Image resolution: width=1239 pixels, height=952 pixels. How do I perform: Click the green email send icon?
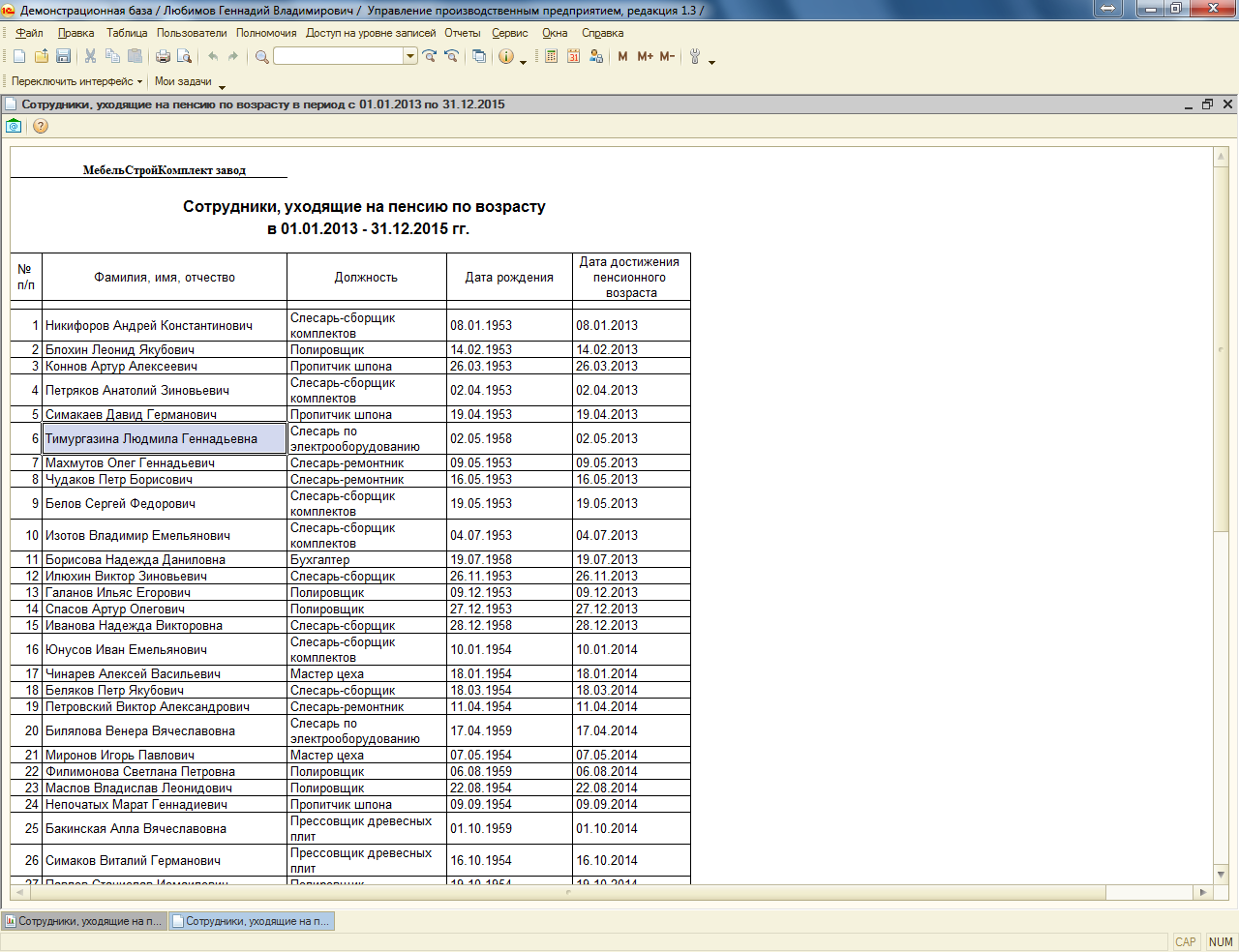[14, 126]
